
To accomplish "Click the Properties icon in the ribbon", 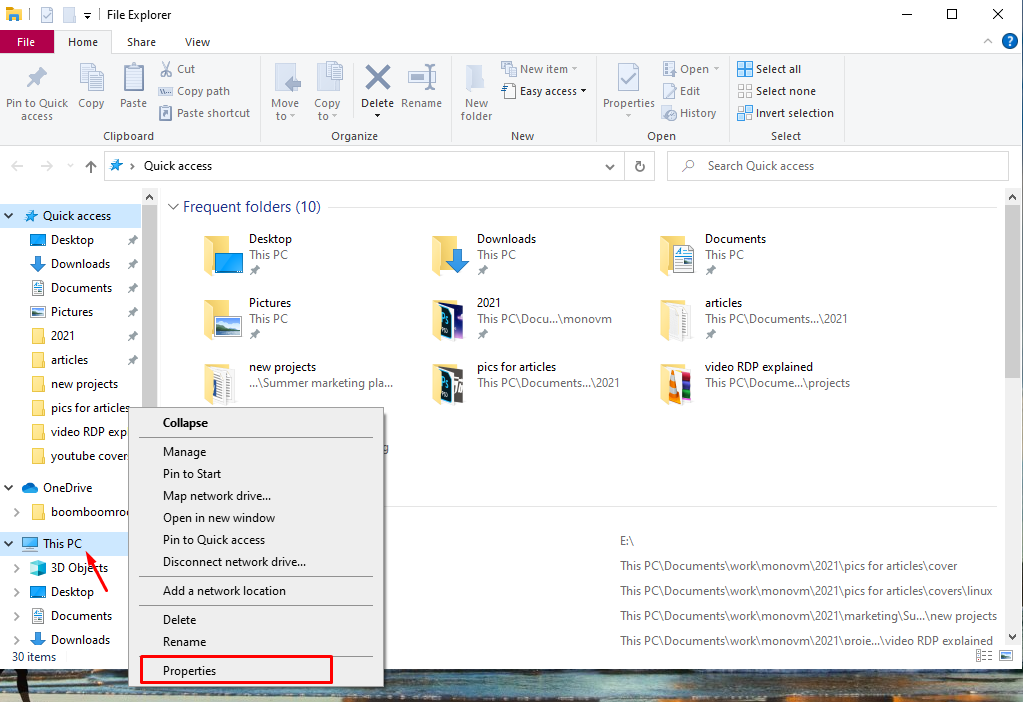I will [x=628, y=80].
